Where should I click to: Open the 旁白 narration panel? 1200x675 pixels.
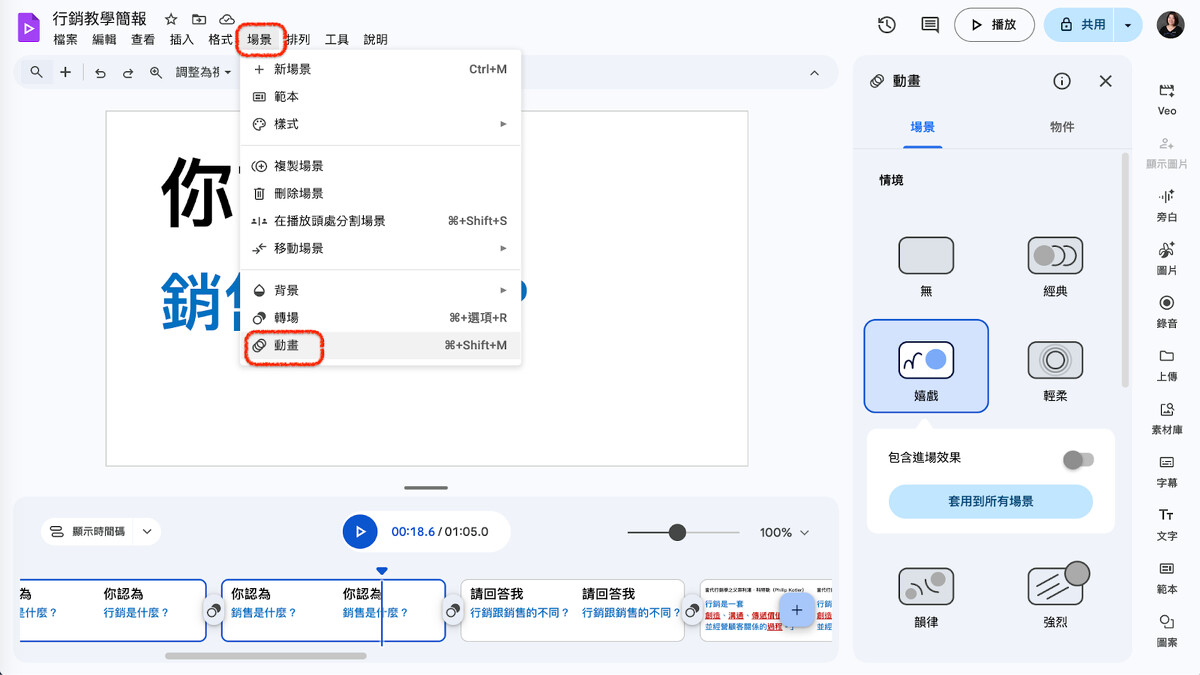tap(1166, 204)
